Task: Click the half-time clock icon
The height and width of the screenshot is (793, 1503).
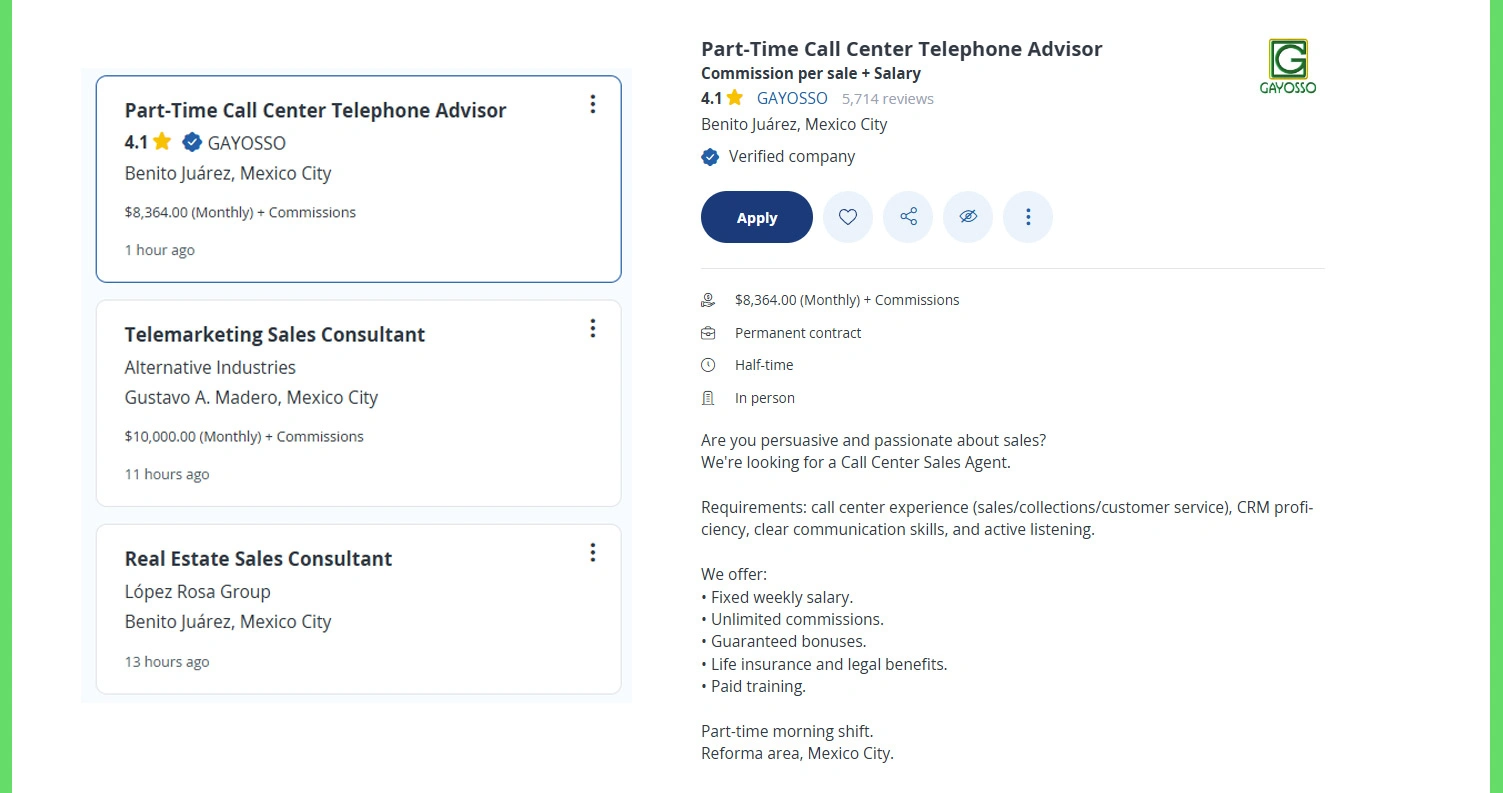Action: pos(709,364)
